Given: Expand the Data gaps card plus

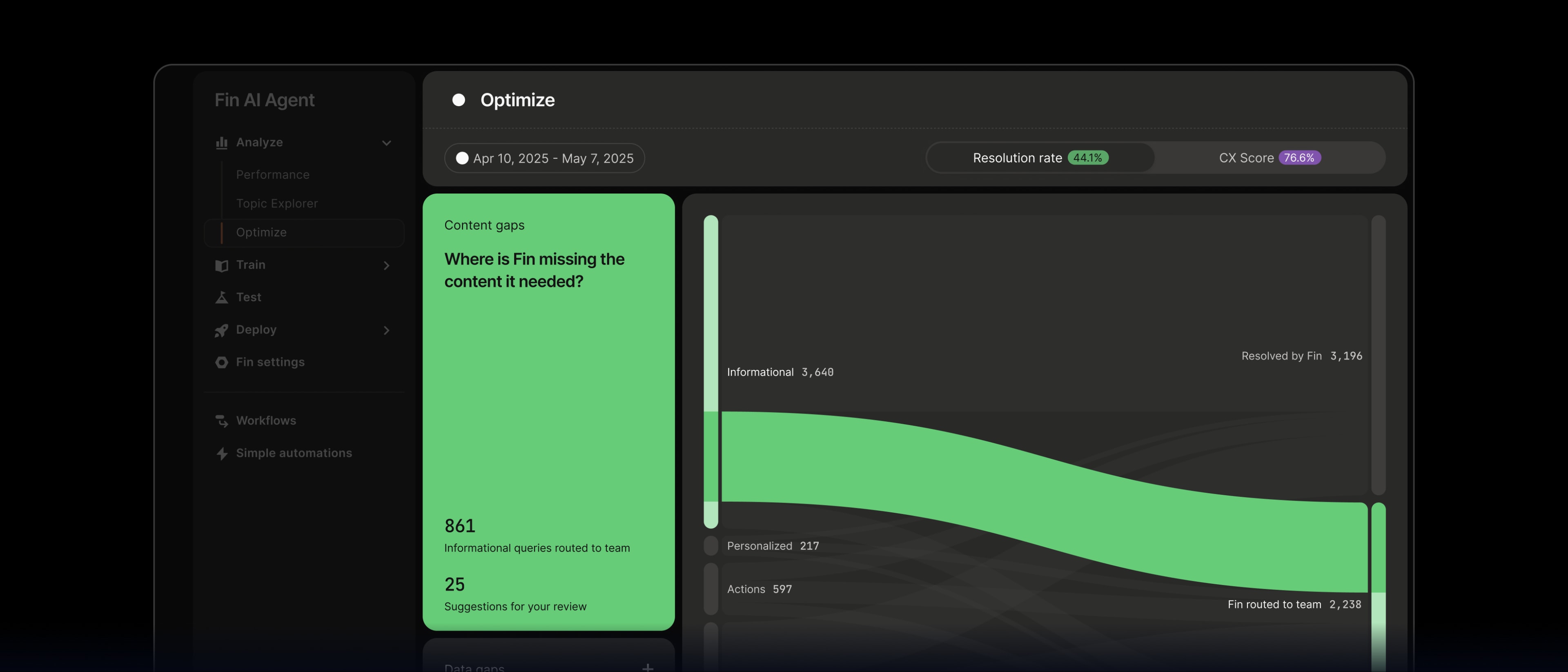Looking at the screenshot, I should click(x=648, y=668).
